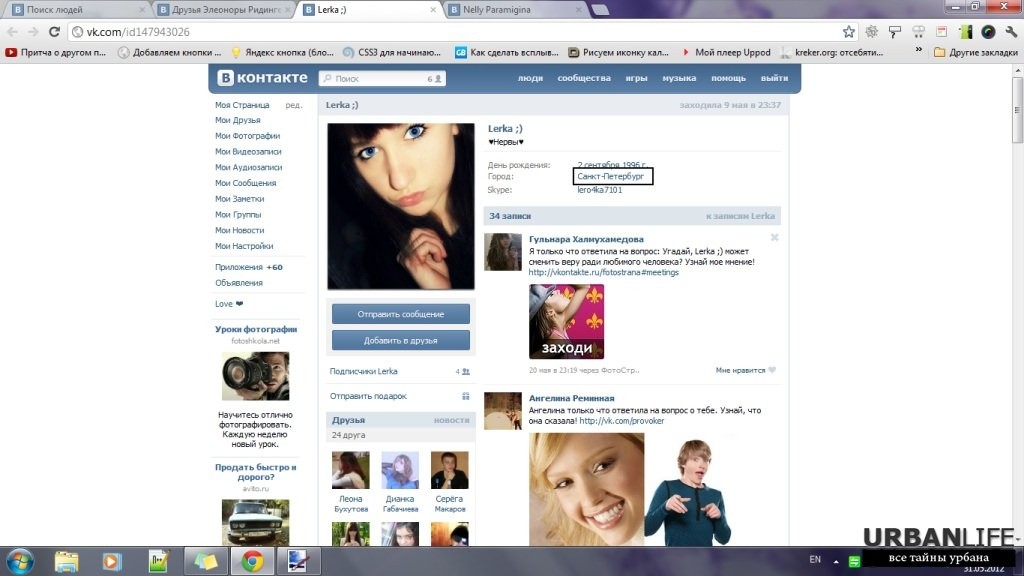Image resolution: width=1024 pixels, height=576 pixels.
Task: Open Мои Сообщения in sidebar
Action: click(246, 183)
